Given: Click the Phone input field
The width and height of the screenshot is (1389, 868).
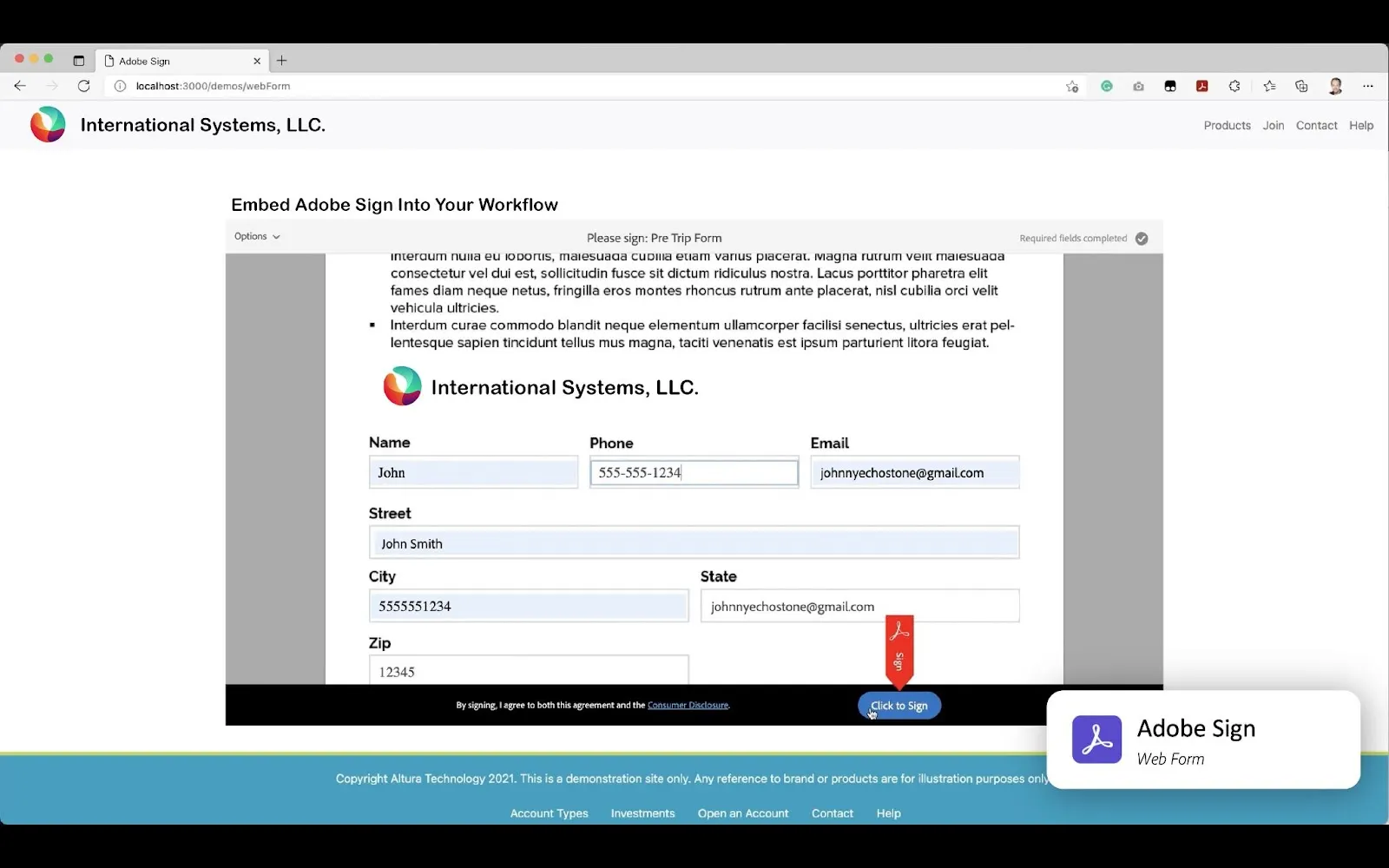Looking at the screenshot, I should [694, 473].
